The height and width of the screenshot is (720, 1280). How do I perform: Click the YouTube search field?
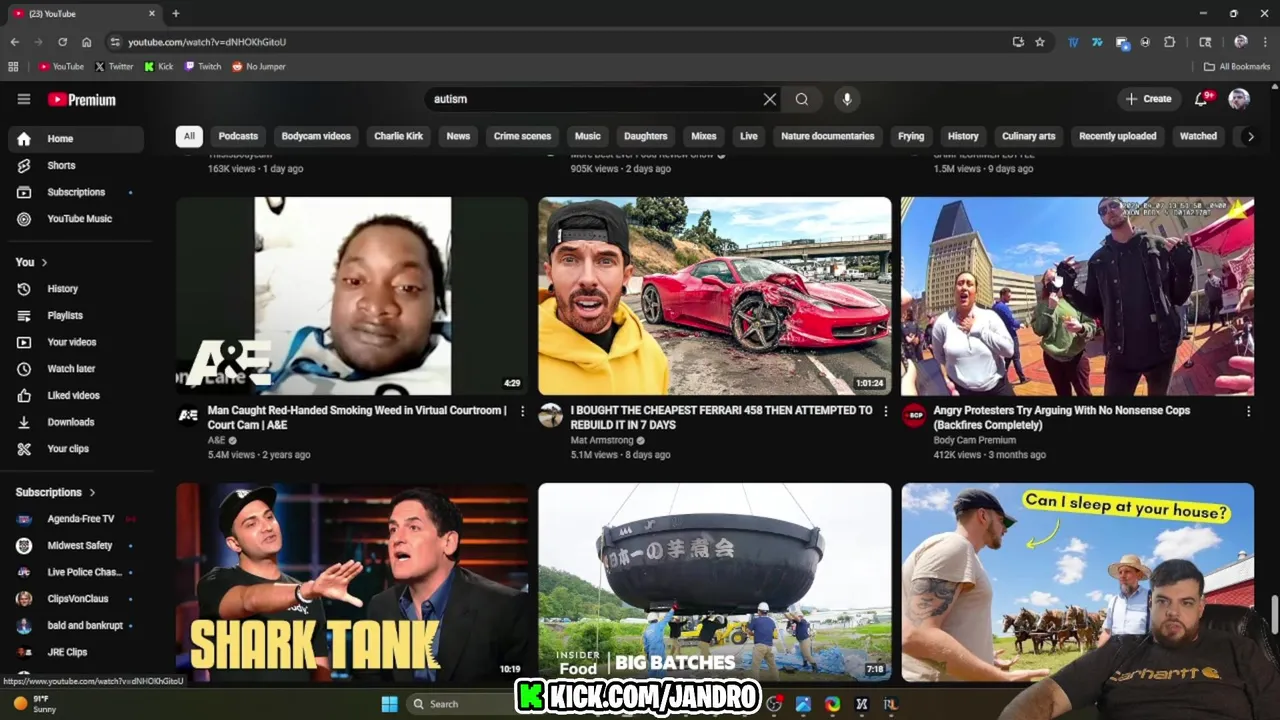pos(594,99)
